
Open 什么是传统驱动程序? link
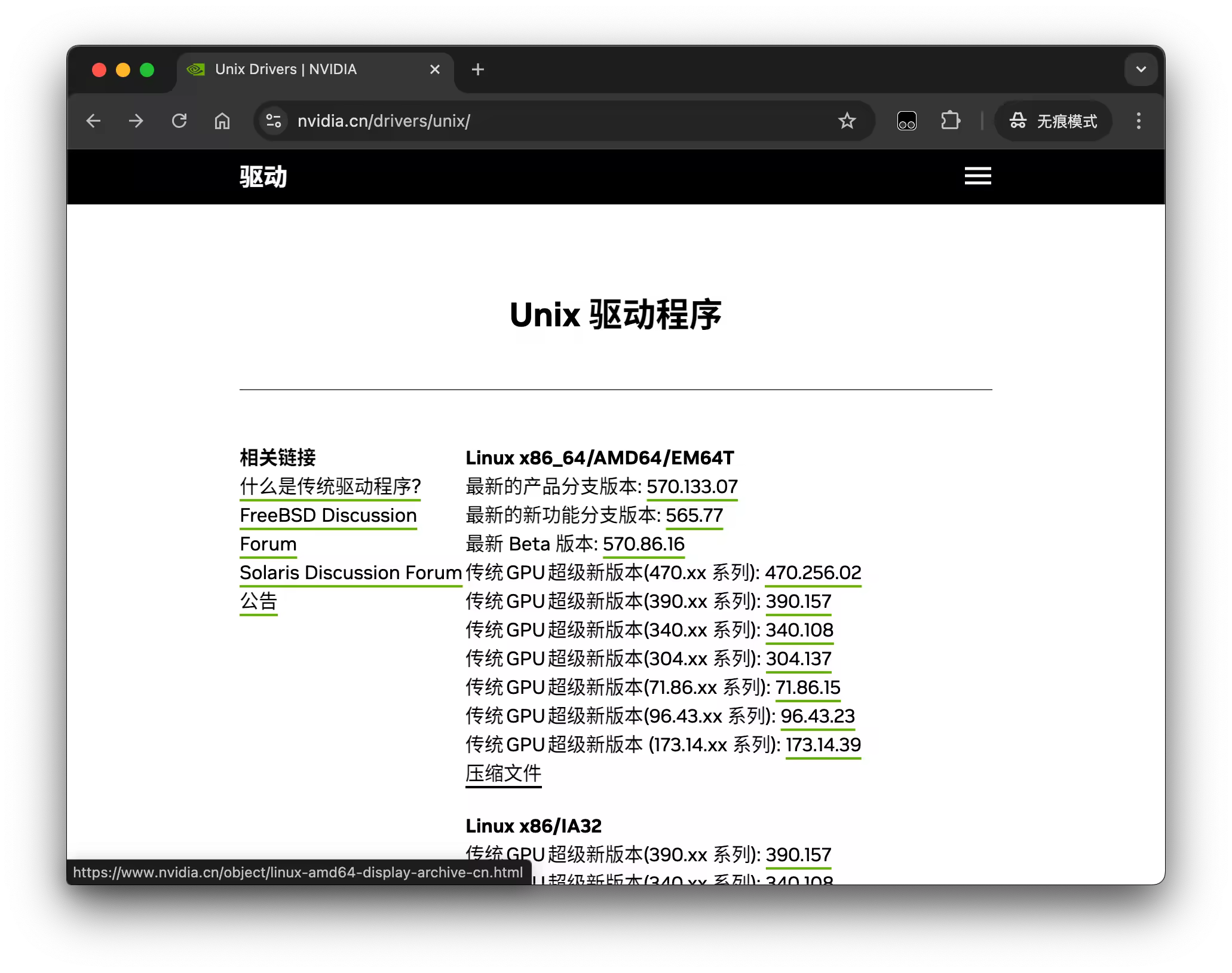(330, 486)
